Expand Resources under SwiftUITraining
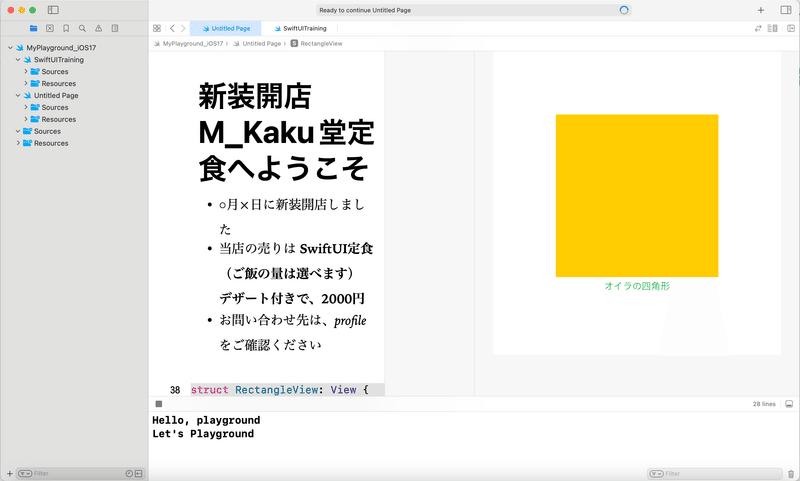This screenshot has height=481, width=800. click(26, 84)
